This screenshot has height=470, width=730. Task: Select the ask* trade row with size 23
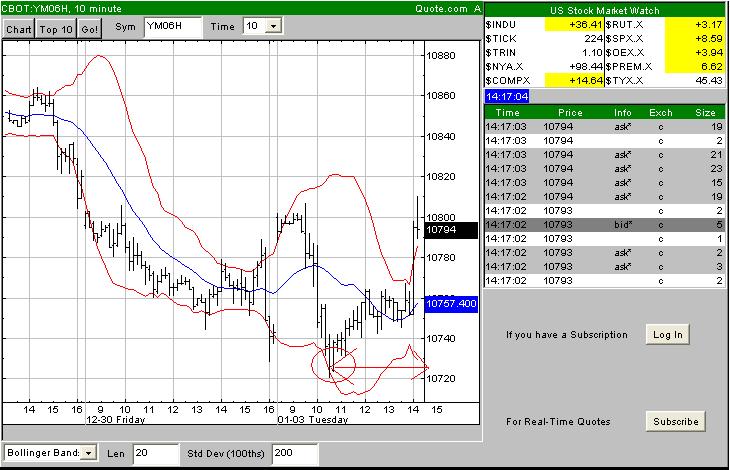[604, 169]
